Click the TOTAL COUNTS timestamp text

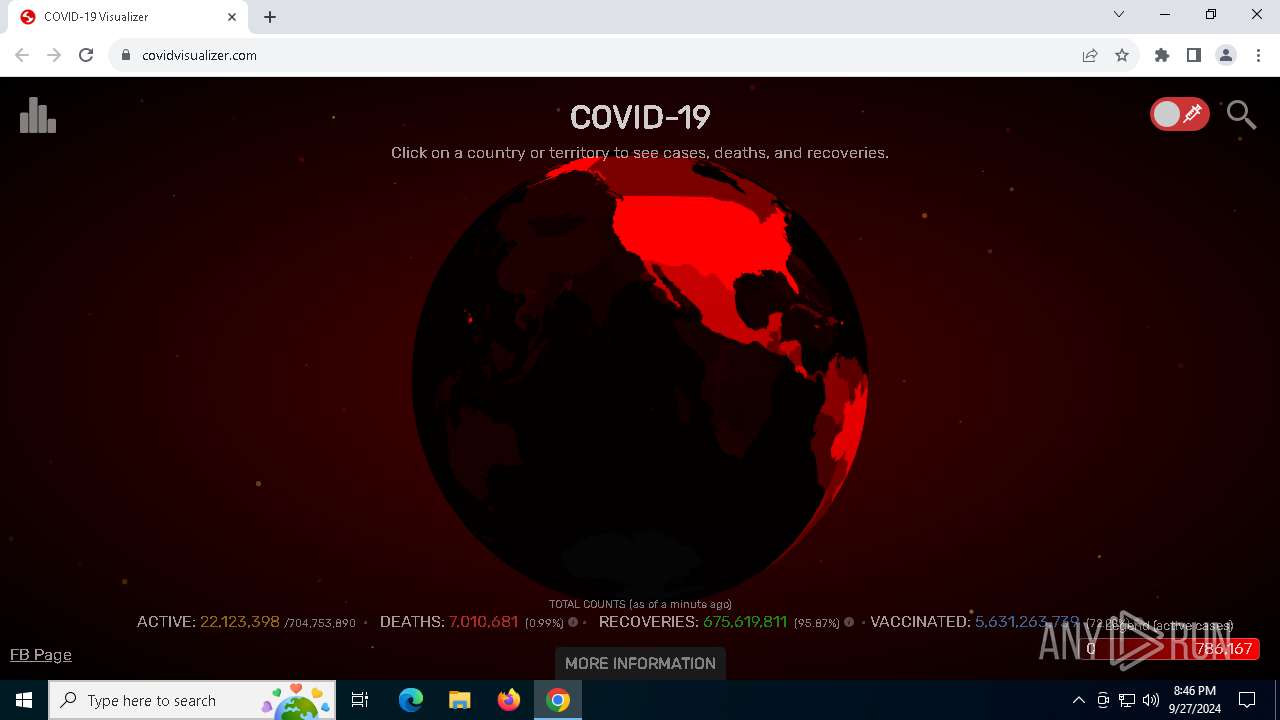click(x=640, y=604)
